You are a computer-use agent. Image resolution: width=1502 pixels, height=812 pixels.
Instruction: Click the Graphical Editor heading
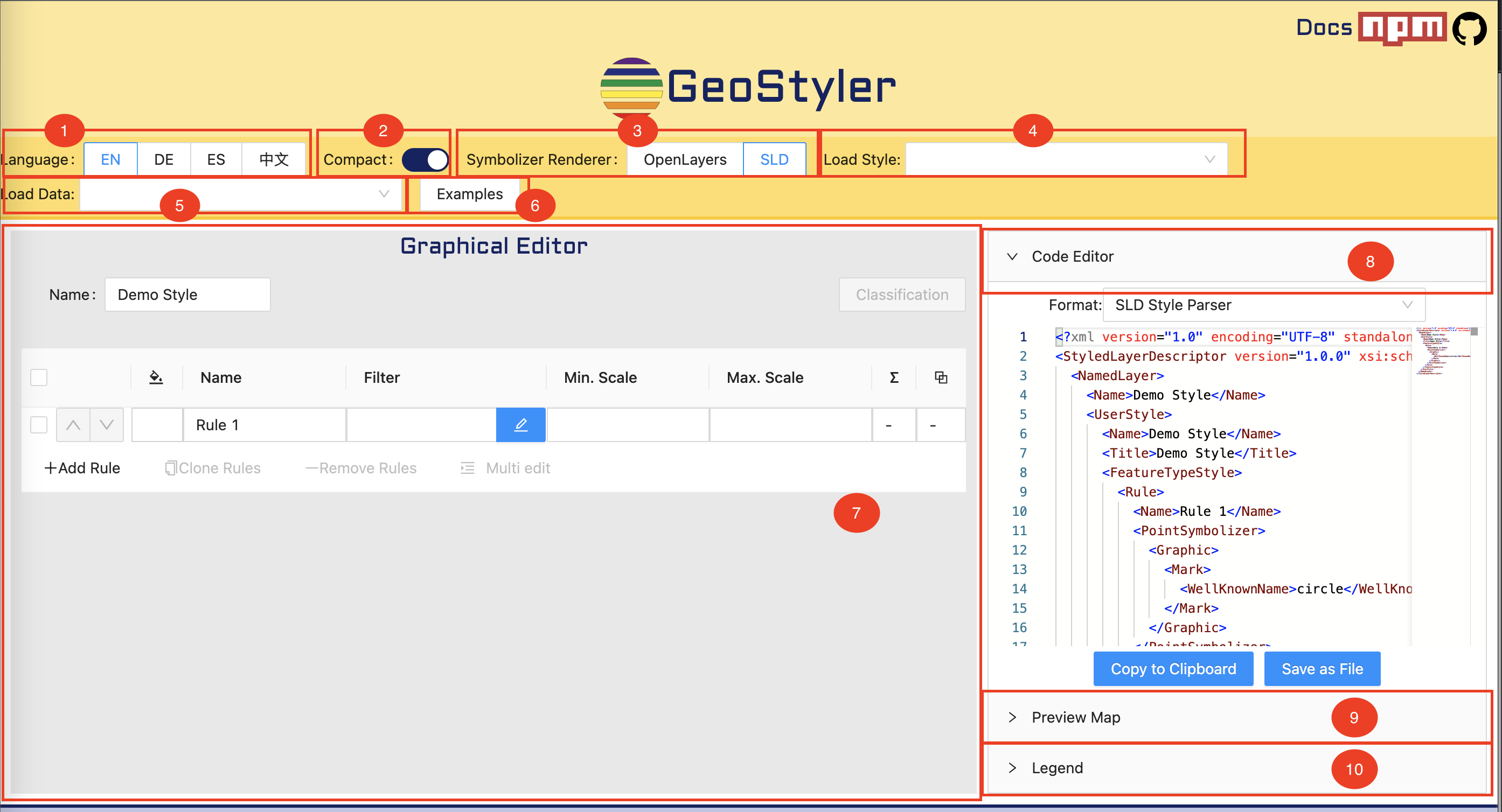coord(494,246)
